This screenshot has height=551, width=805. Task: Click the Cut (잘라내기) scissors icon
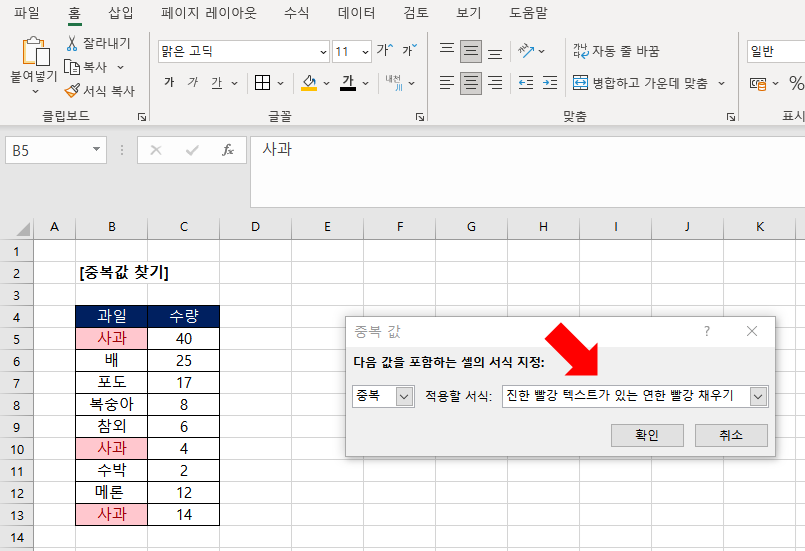[x=72, y=43]
